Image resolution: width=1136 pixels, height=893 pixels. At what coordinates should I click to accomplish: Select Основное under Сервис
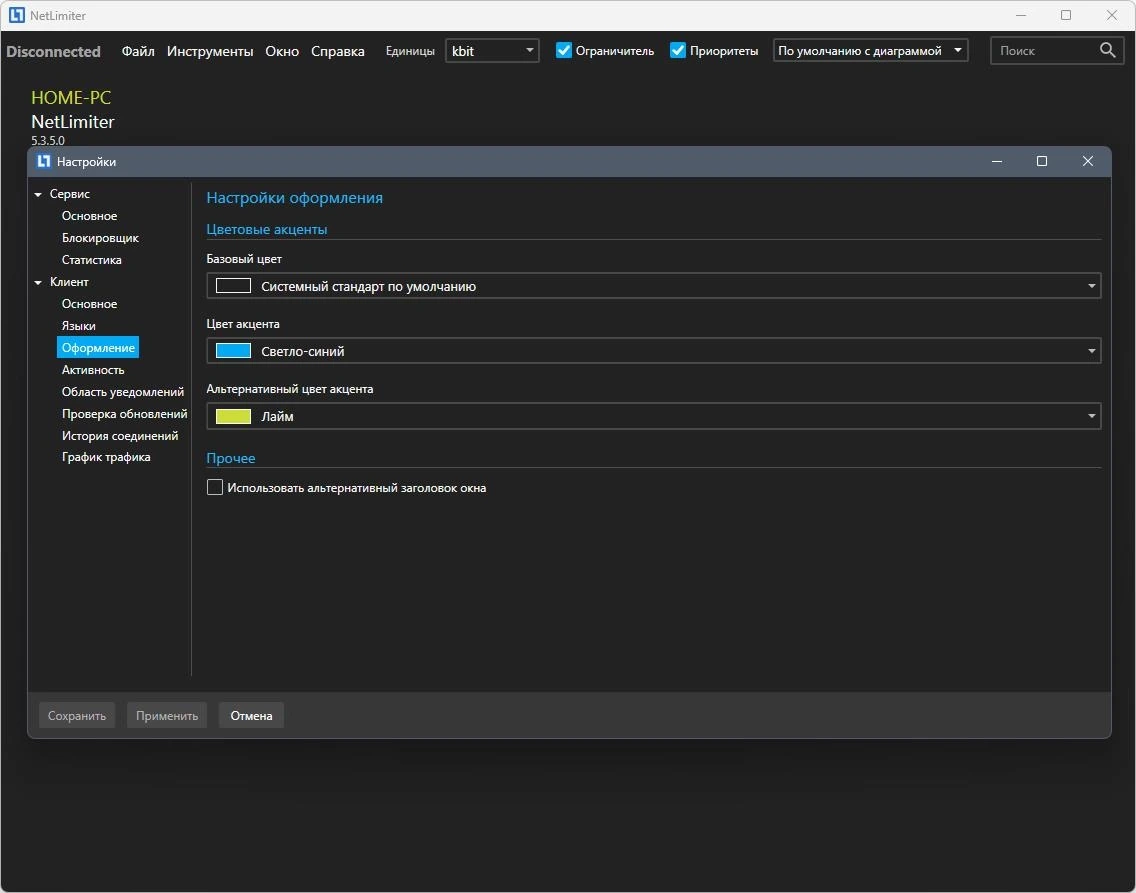89,216
